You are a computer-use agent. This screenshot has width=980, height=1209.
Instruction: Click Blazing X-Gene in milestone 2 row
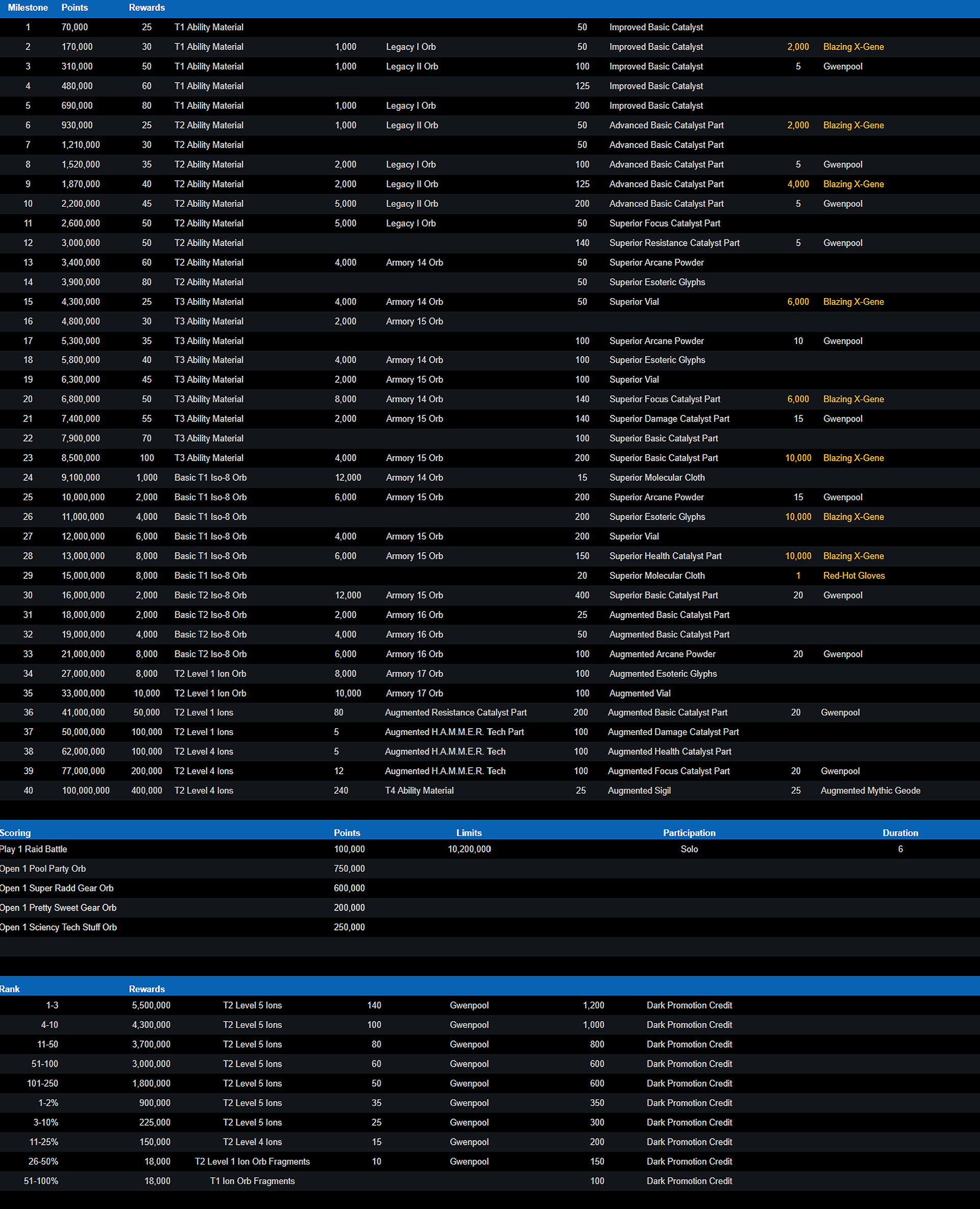click(x=853, y=47)
